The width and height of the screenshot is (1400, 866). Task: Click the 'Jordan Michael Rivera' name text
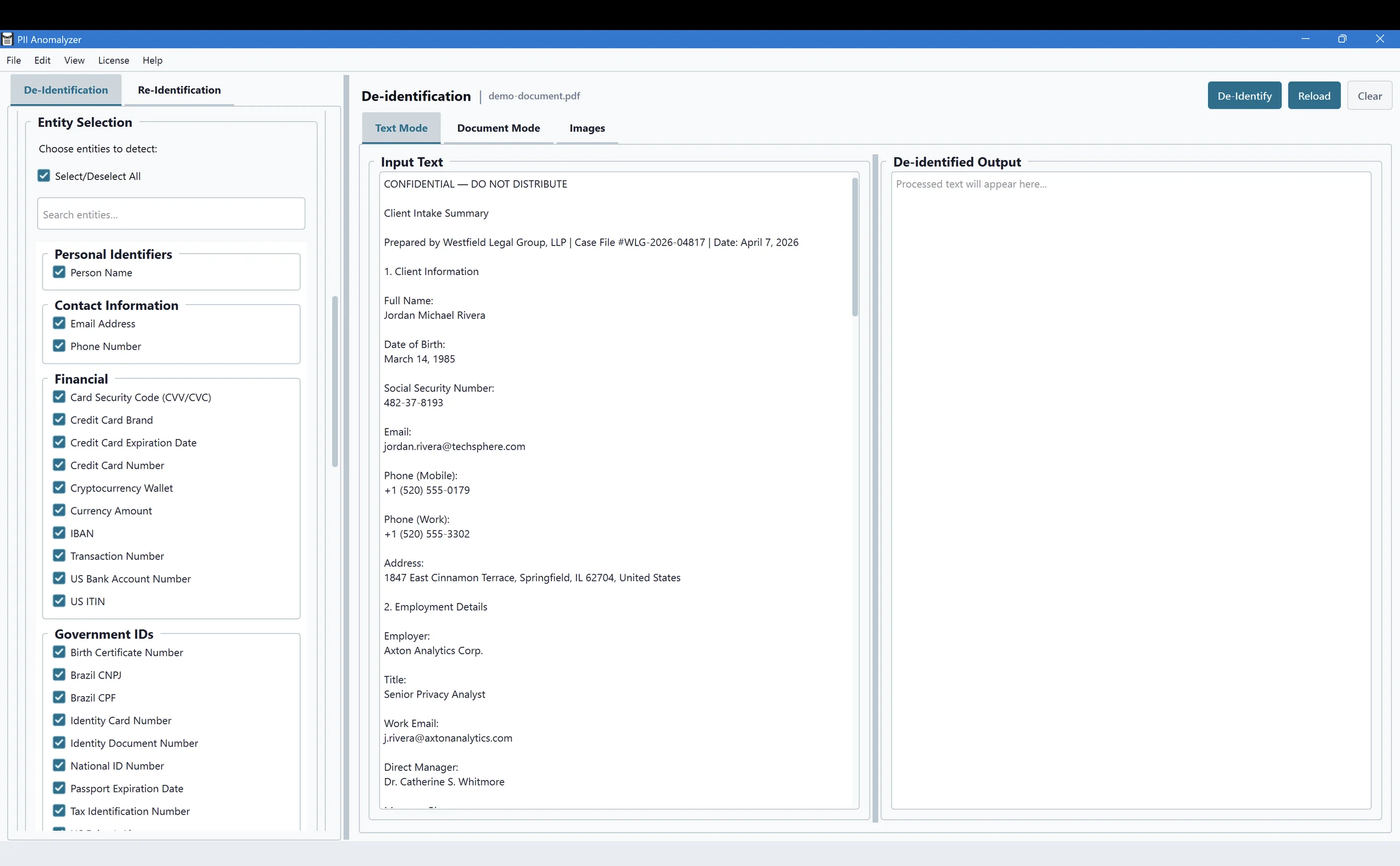click(434, 315)
